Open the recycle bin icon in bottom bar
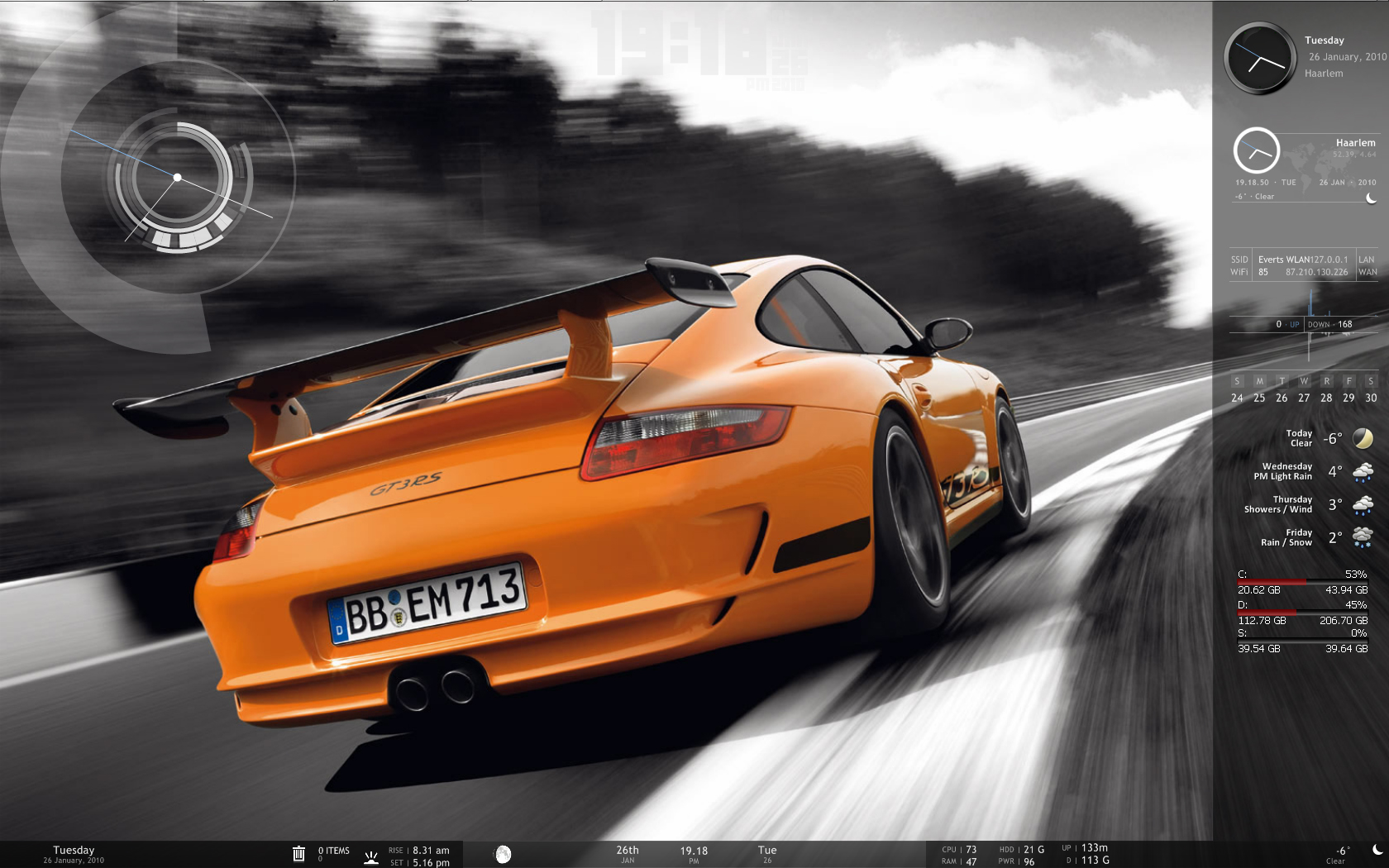Viewport: 1389px width, 868px height. [x=298, y=854]
